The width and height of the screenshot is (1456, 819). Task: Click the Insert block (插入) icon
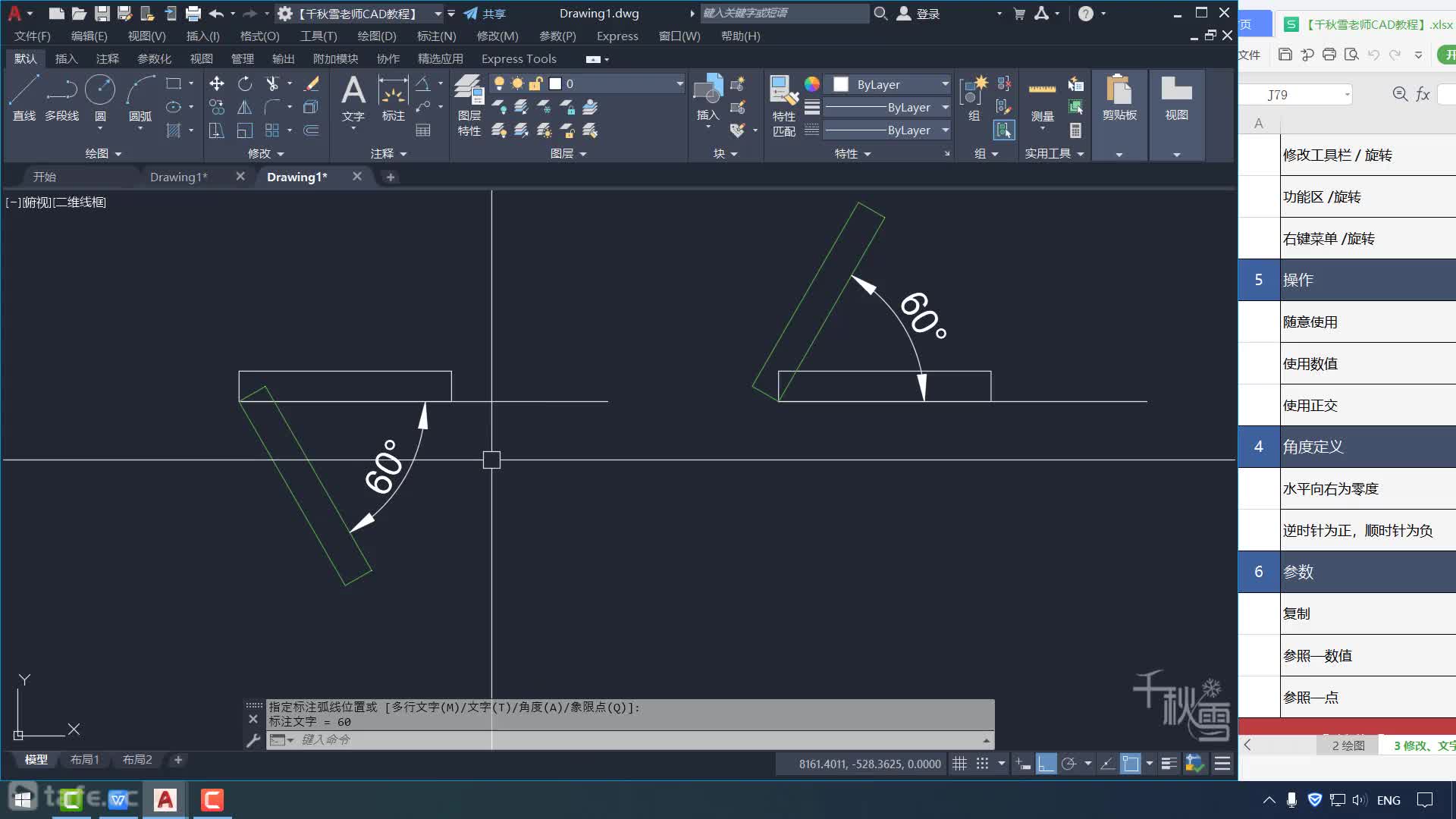tap(708, 97)
